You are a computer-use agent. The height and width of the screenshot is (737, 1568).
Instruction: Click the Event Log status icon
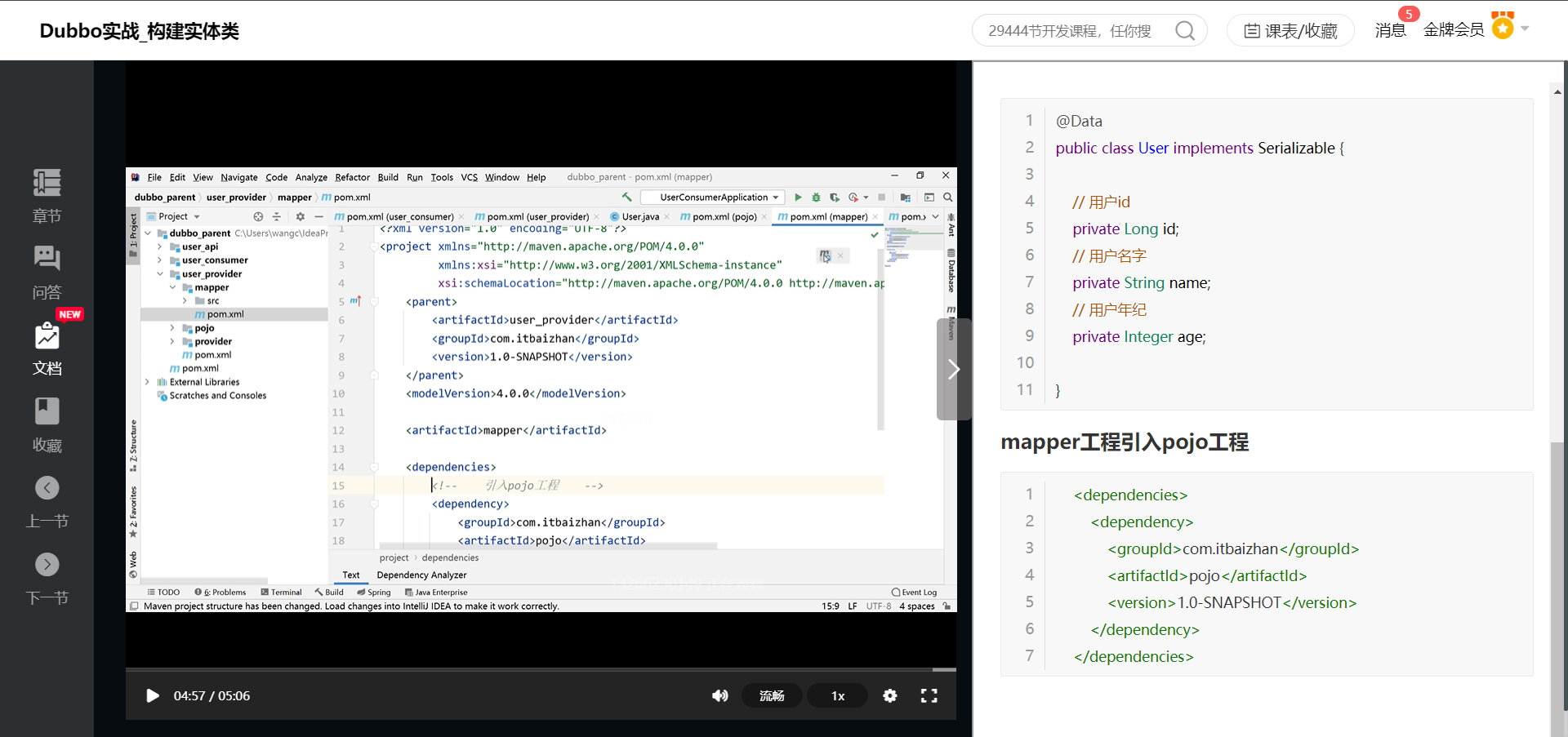coord(915,593)
